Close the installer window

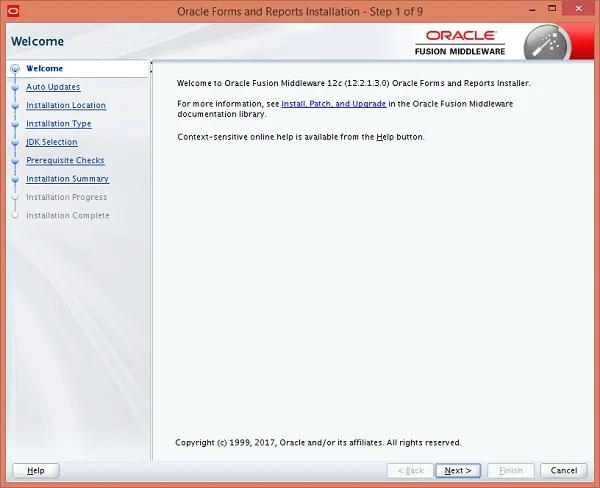pyautogui.click(x=579, y=8)
